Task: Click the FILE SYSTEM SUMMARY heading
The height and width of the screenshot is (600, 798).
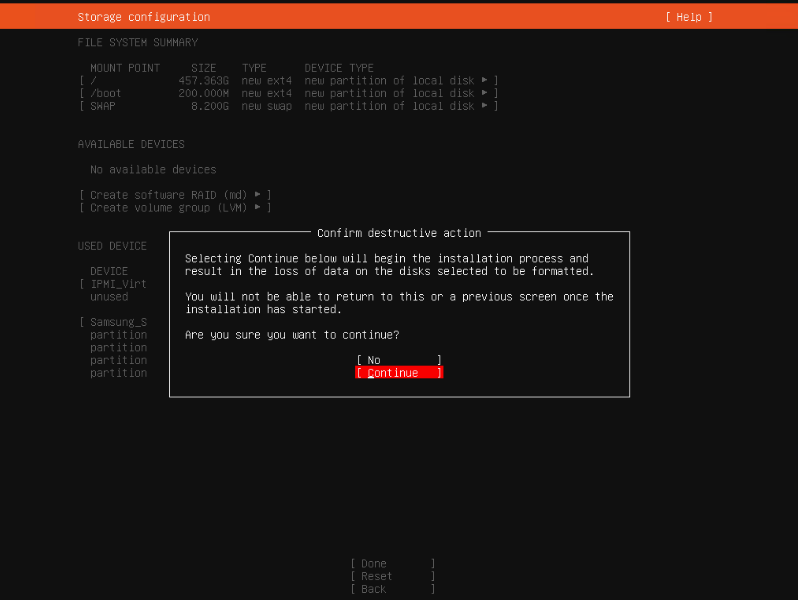Action: (137, 43)
